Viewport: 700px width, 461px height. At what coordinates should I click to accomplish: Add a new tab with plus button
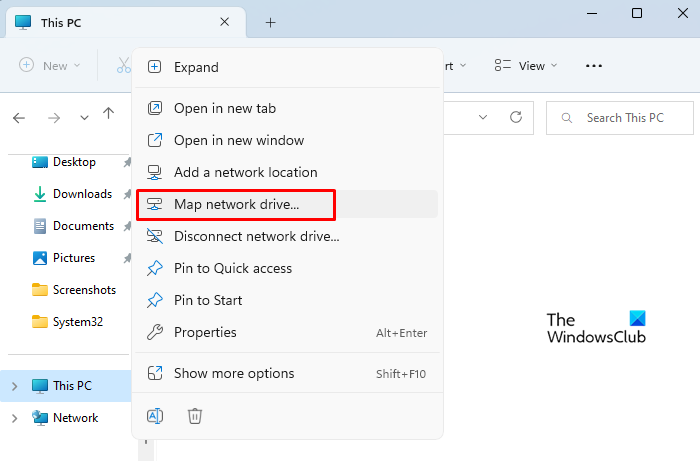point(270,22)
